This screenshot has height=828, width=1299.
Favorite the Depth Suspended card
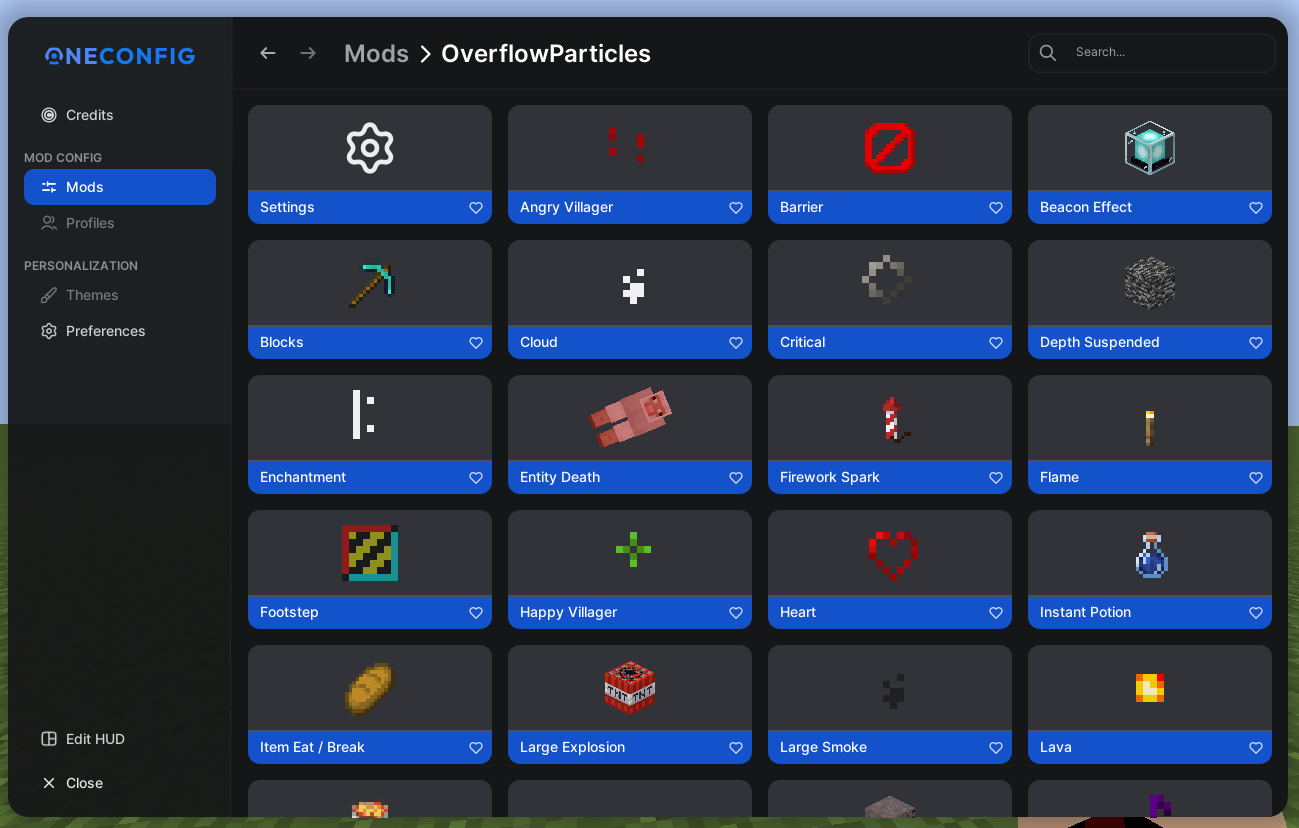[1256, 343]
